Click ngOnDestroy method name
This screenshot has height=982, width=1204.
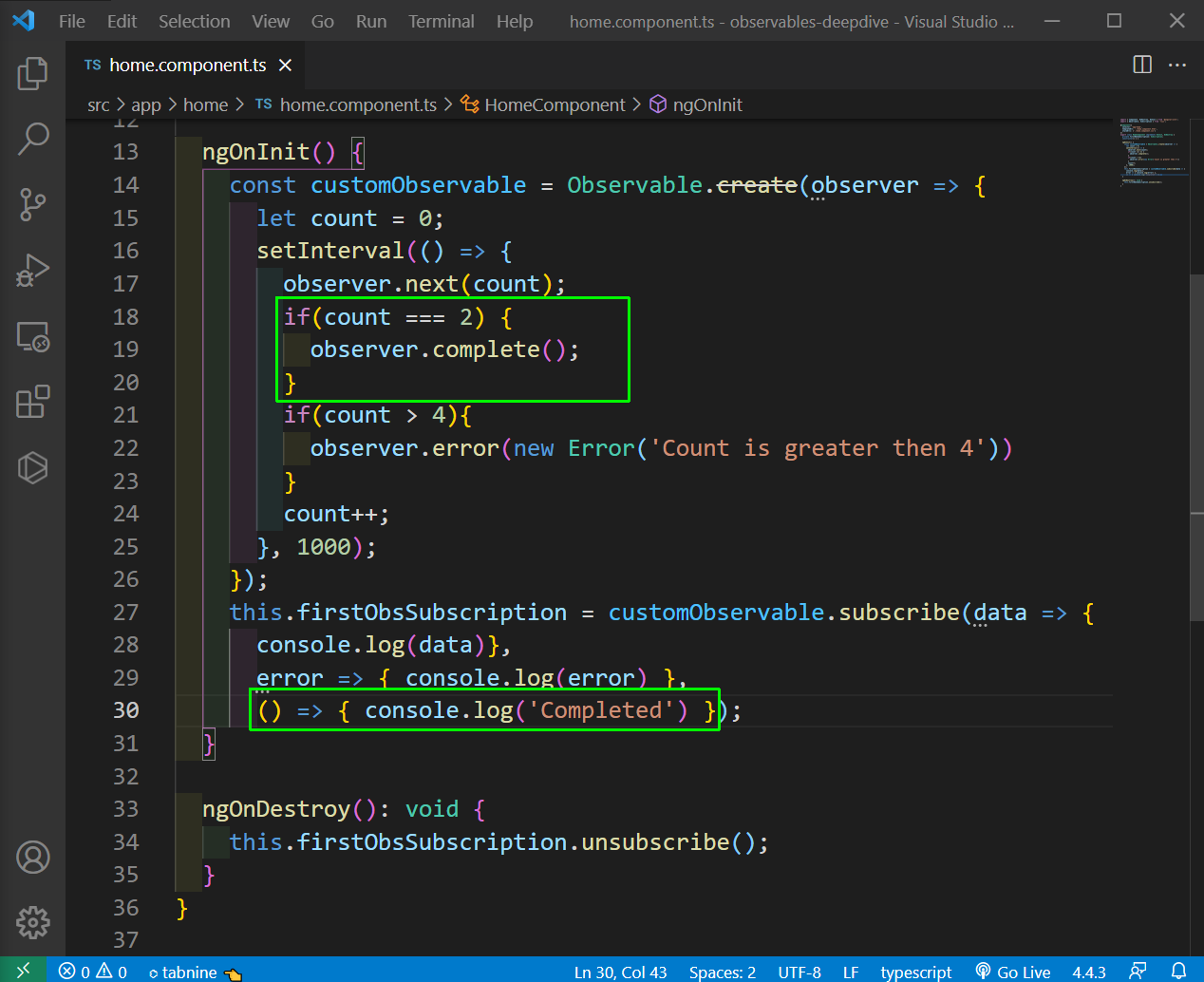click(x=276, y=809)
